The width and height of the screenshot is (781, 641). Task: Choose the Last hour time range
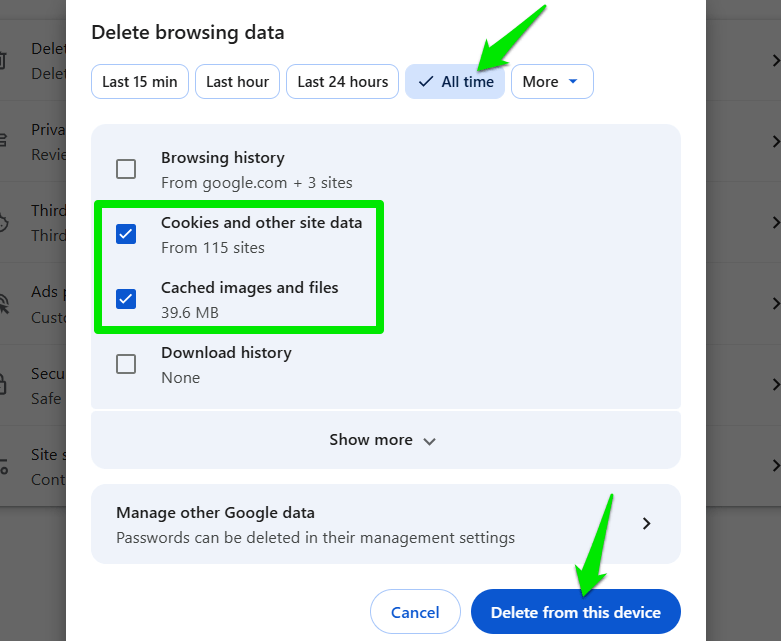[237, 82]
